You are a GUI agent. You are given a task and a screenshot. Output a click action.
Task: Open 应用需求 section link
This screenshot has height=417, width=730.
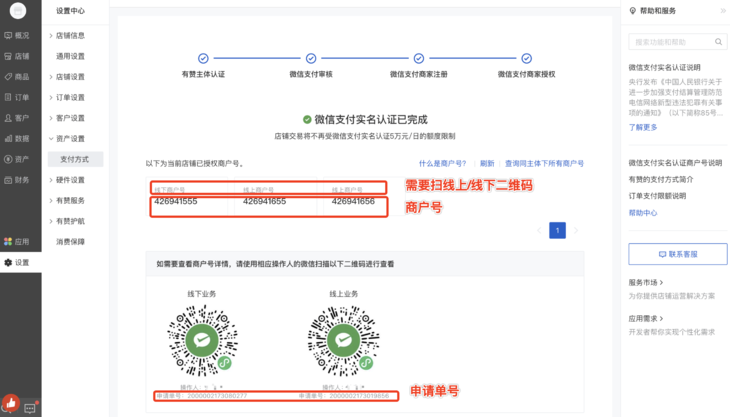[x=646, y=318]
